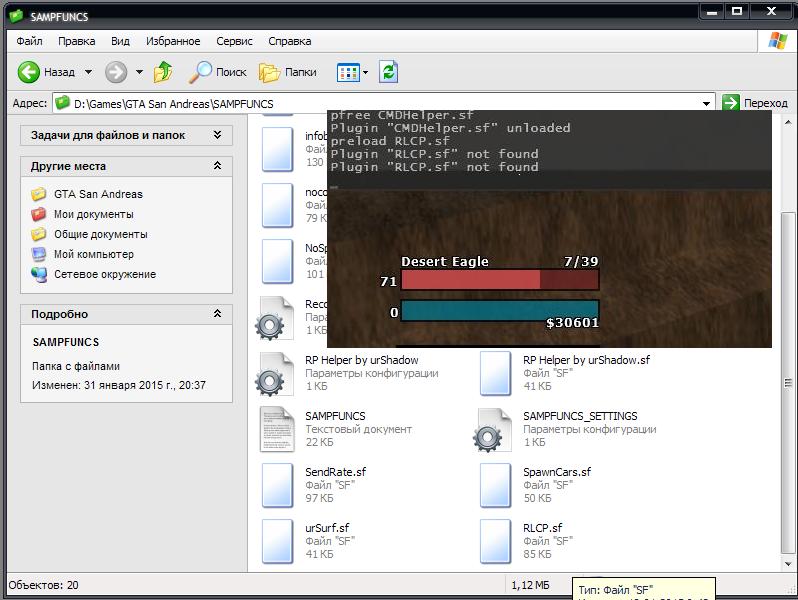Click the grey Forward arrow icon

coord(116,72)
